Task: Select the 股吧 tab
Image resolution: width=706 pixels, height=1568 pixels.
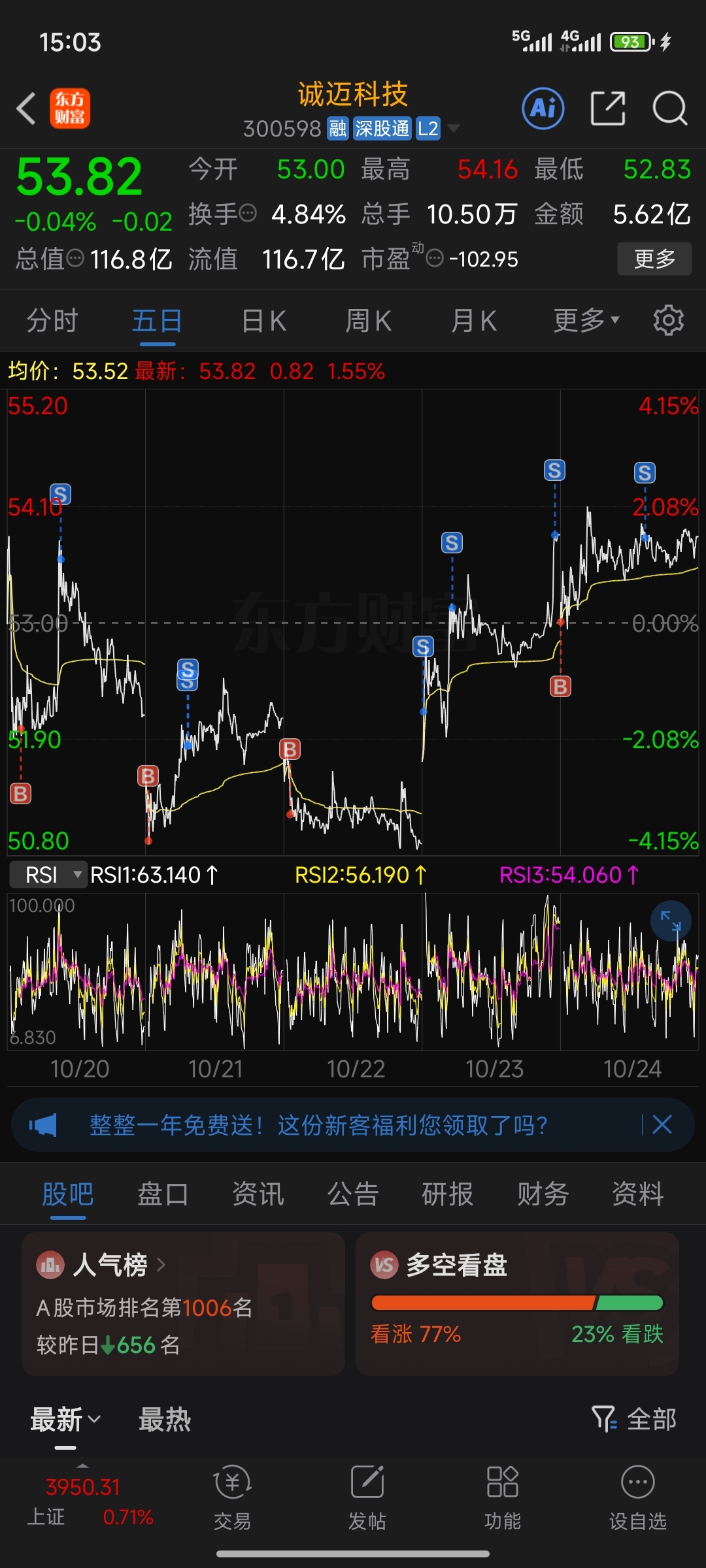Action: 68,1194
